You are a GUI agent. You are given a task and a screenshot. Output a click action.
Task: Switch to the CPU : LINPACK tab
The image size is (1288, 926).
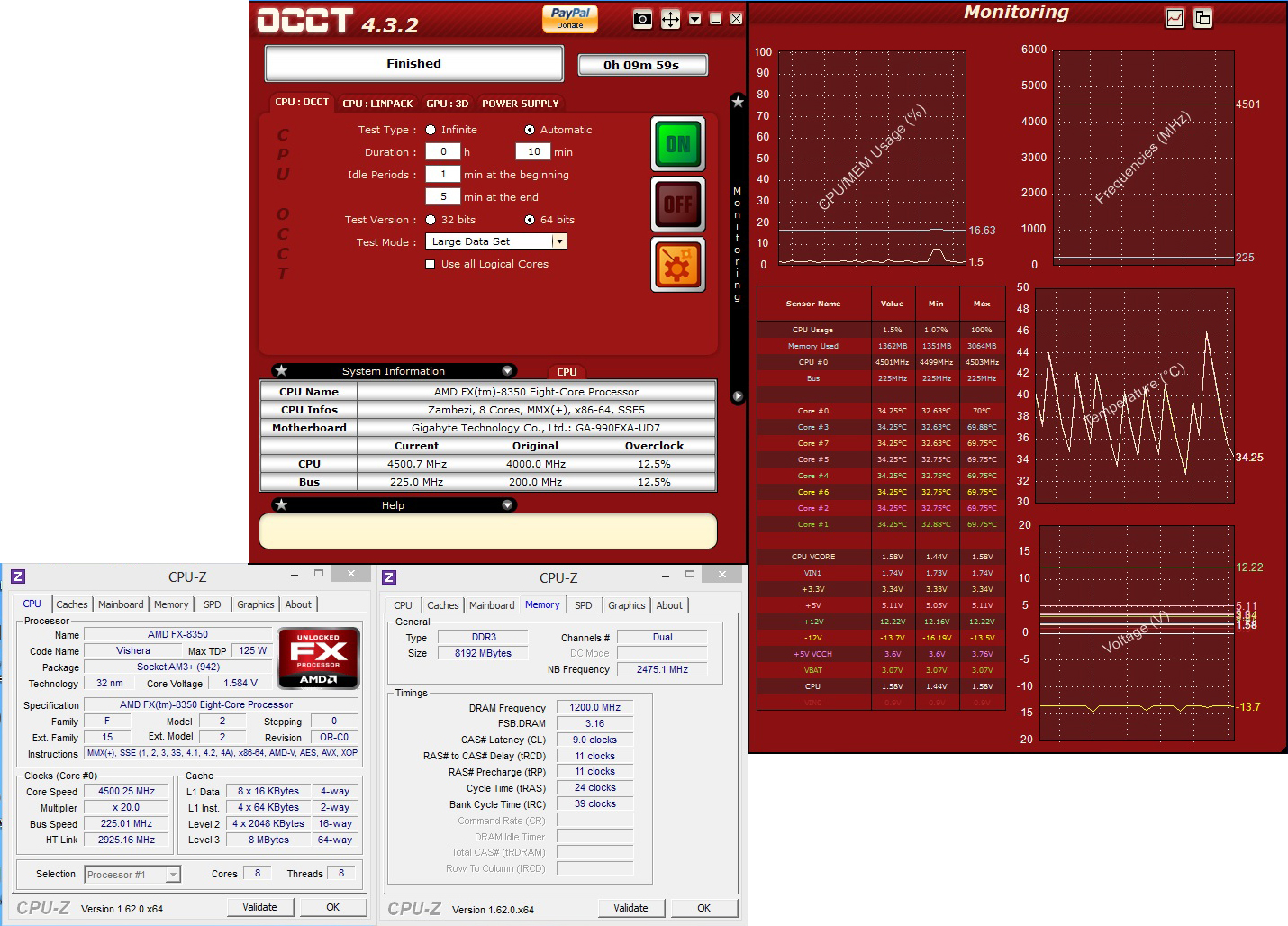(377, 104)
